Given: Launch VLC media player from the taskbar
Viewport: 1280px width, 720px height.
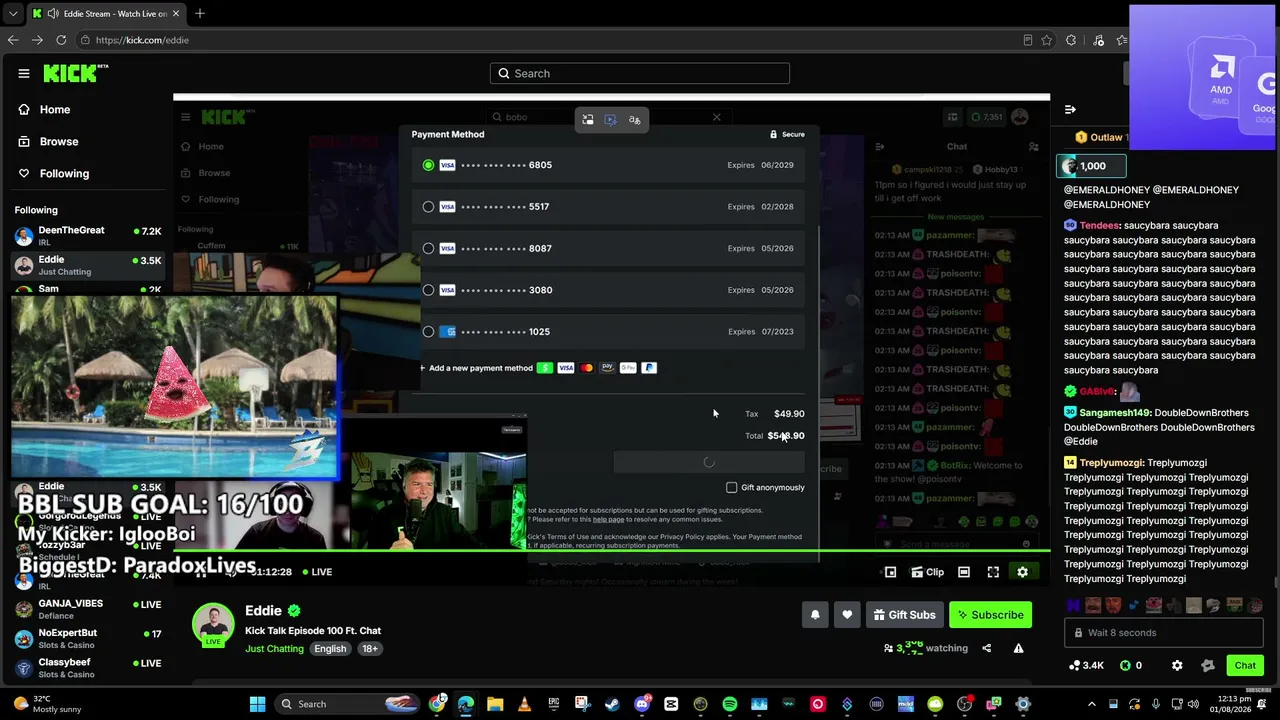Looking at the screenshot, I should [x=525, y=704].
